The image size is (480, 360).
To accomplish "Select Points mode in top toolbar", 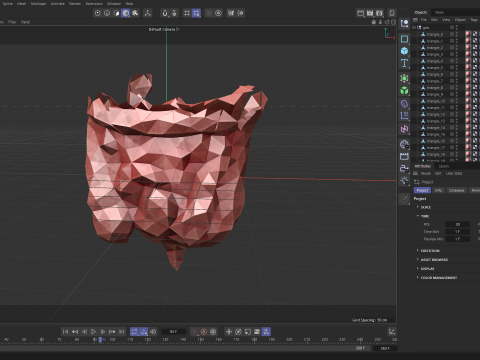I will 97,13.
